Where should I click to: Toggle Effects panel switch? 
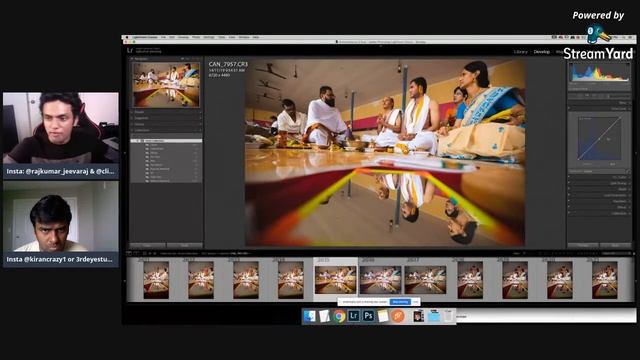click(570, 207)
